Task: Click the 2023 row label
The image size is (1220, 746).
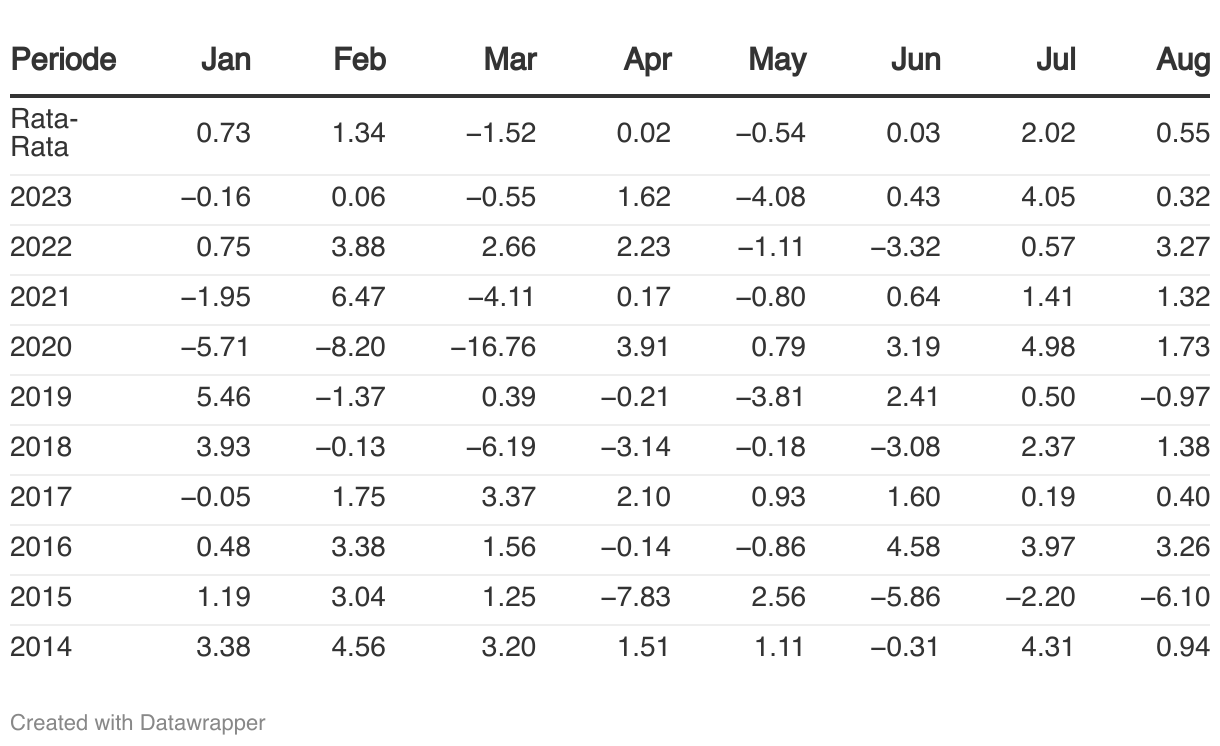Action: 41,197
